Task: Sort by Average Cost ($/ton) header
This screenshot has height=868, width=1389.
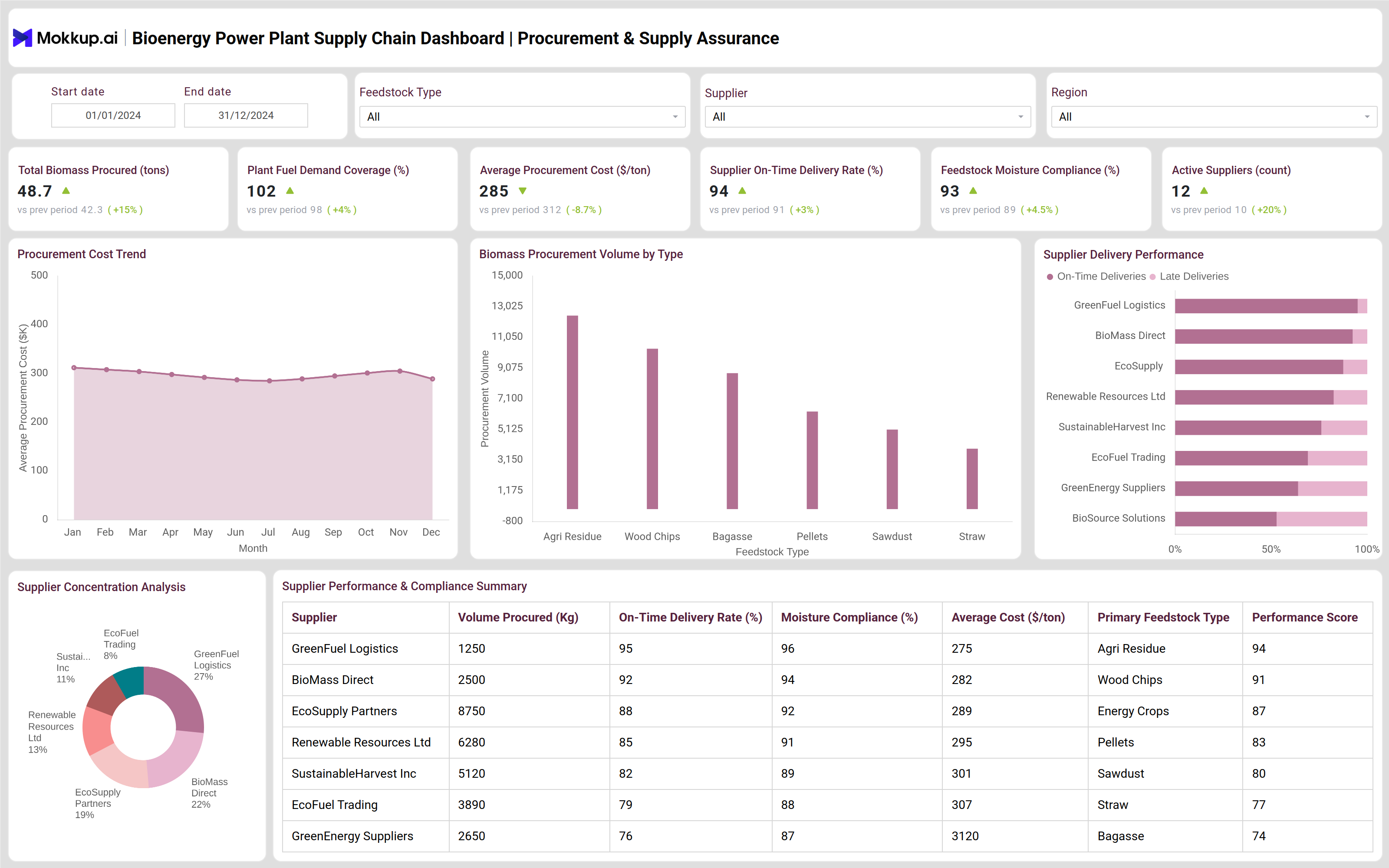Action: point(1008,617)
